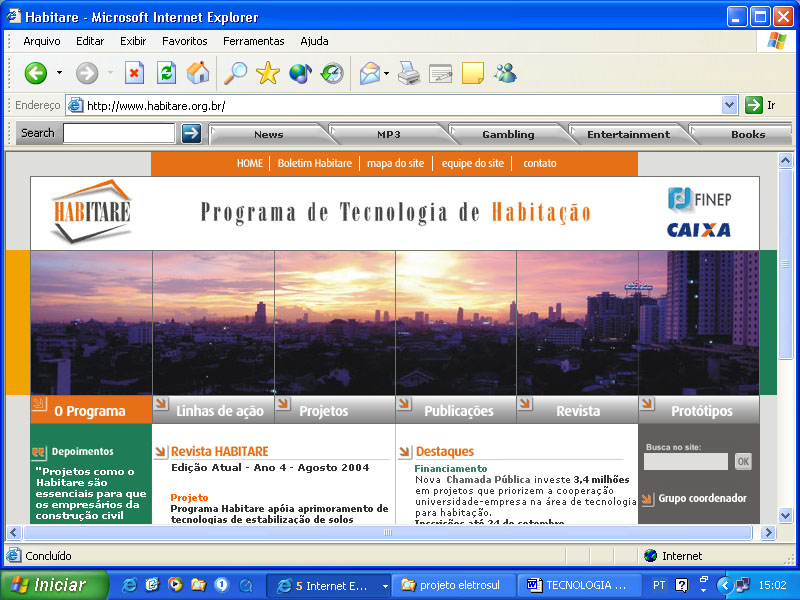Screen dimensions: 800x600
Task: Refresh the page using the green arrows icon
Action: [x=166, y=73]
